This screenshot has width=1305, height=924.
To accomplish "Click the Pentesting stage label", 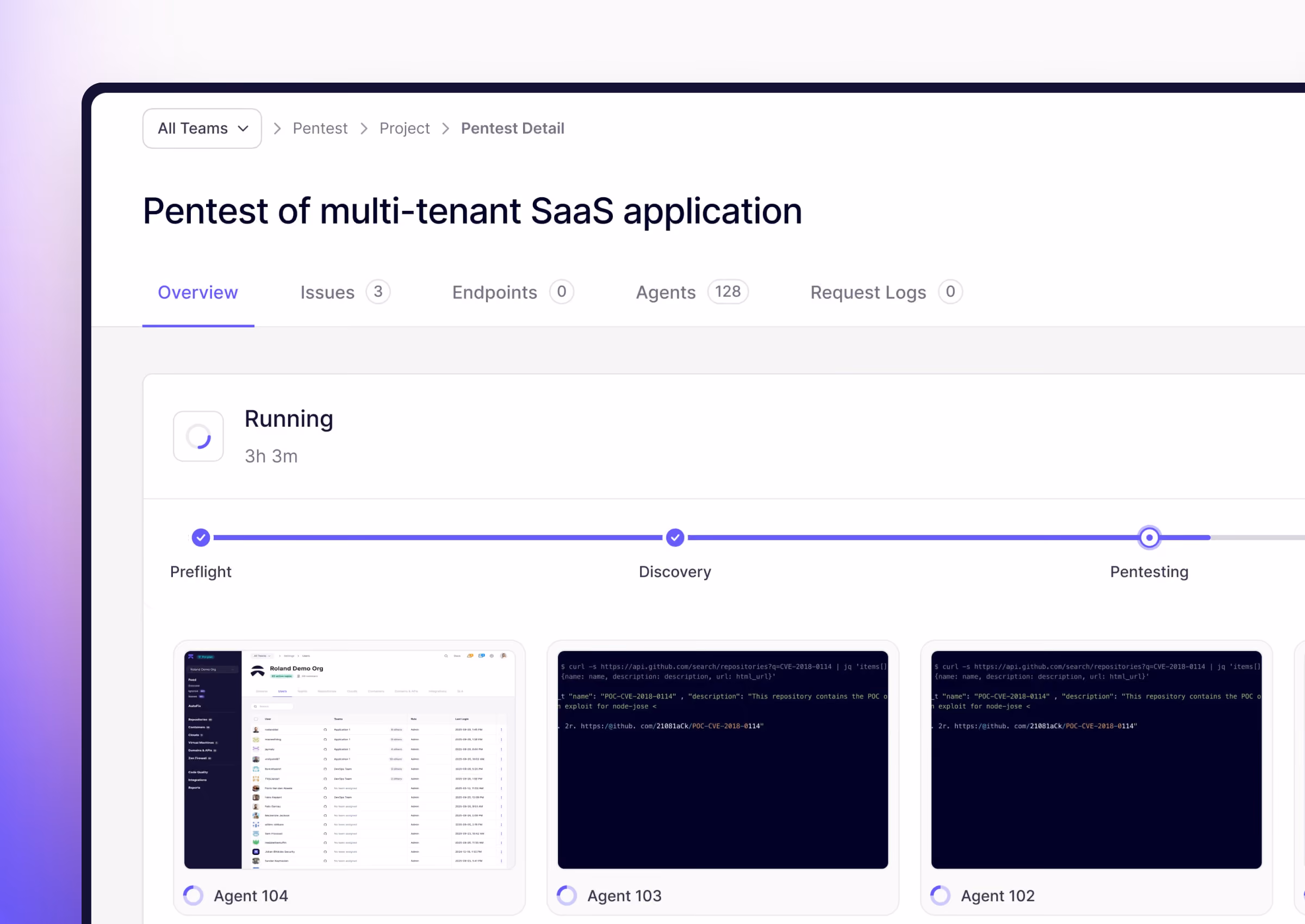I will point(1149,572).
